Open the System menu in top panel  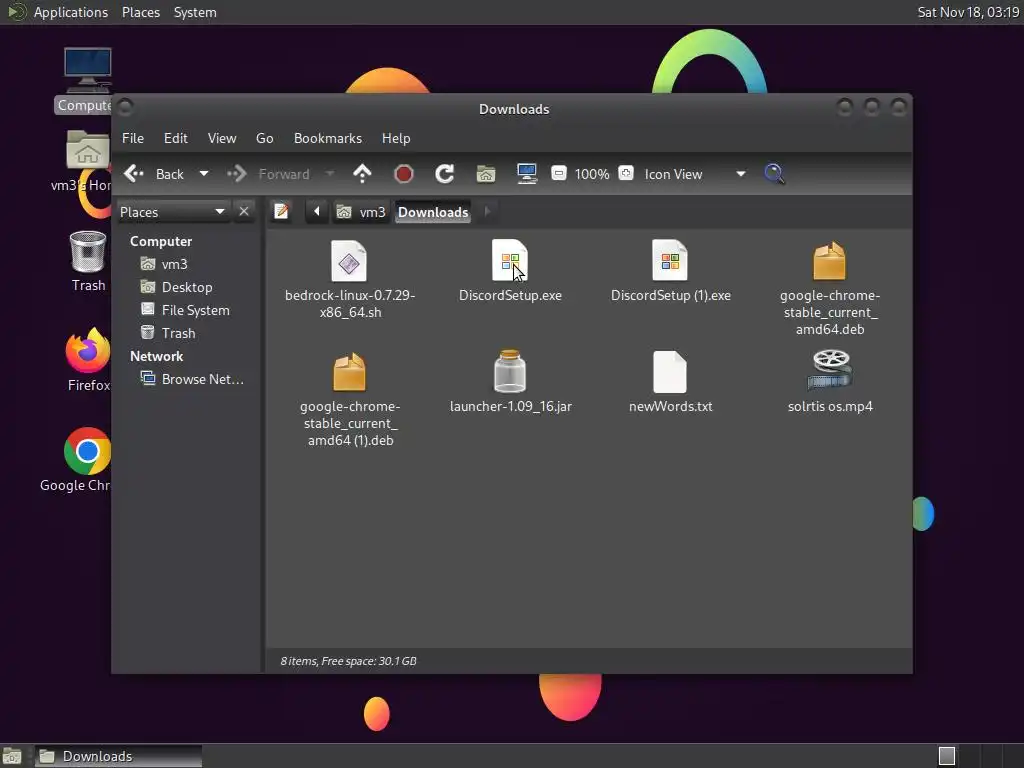pos(195,12)
